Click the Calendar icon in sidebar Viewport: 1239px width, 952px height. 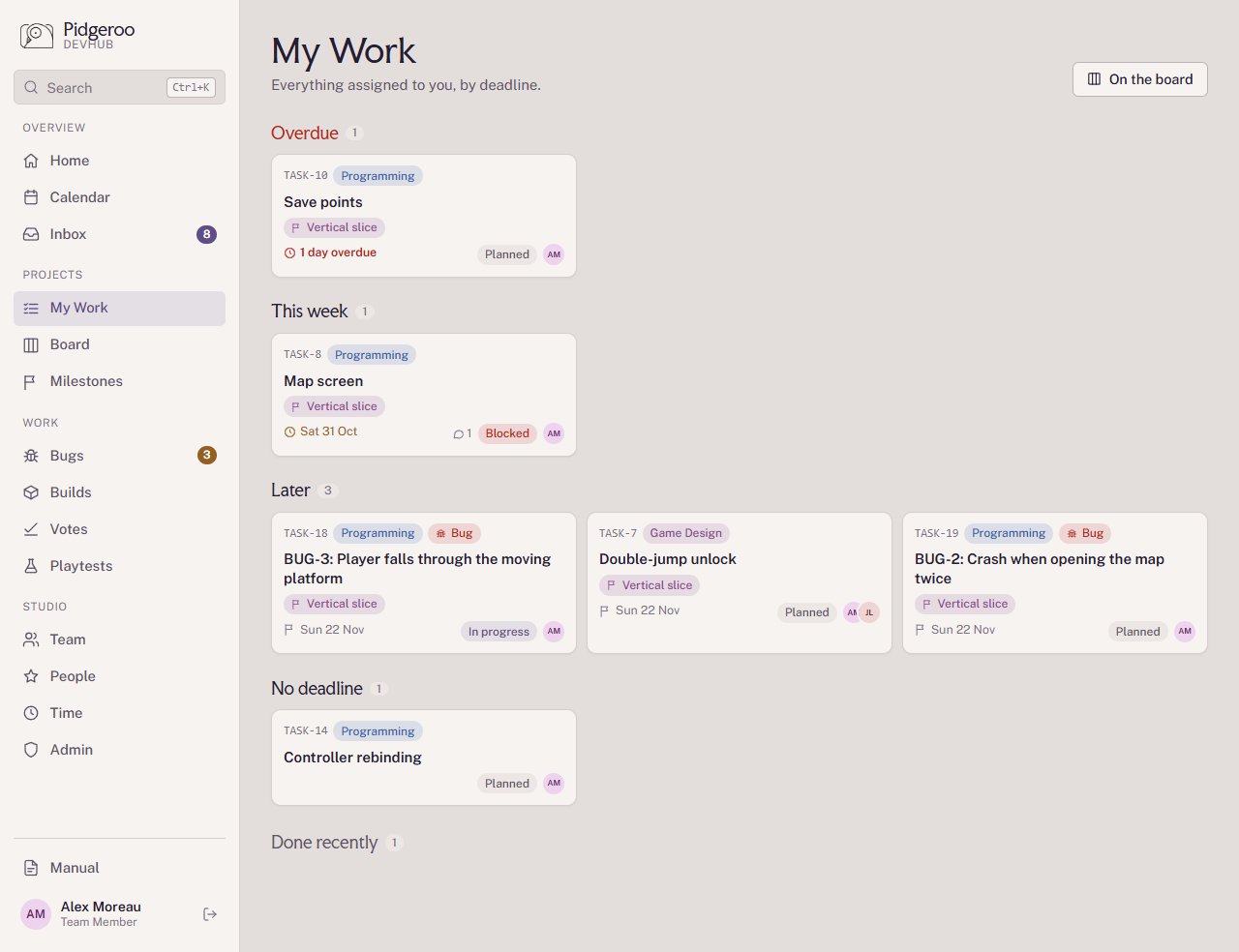[31, 197]
